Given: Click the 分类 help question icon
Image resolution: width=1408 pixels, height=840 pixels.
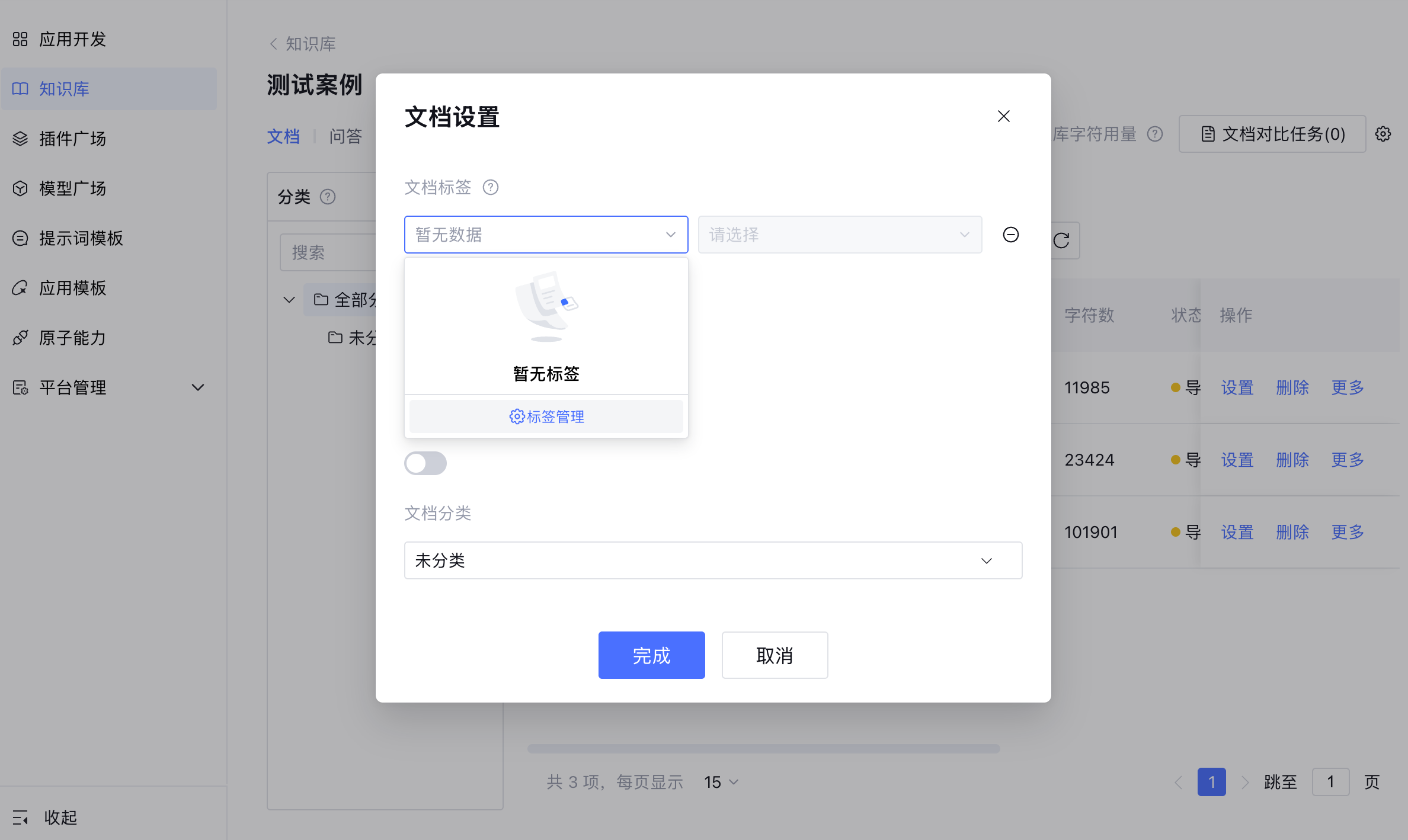Looking at the screenshot, I should (x=328, y=197).
